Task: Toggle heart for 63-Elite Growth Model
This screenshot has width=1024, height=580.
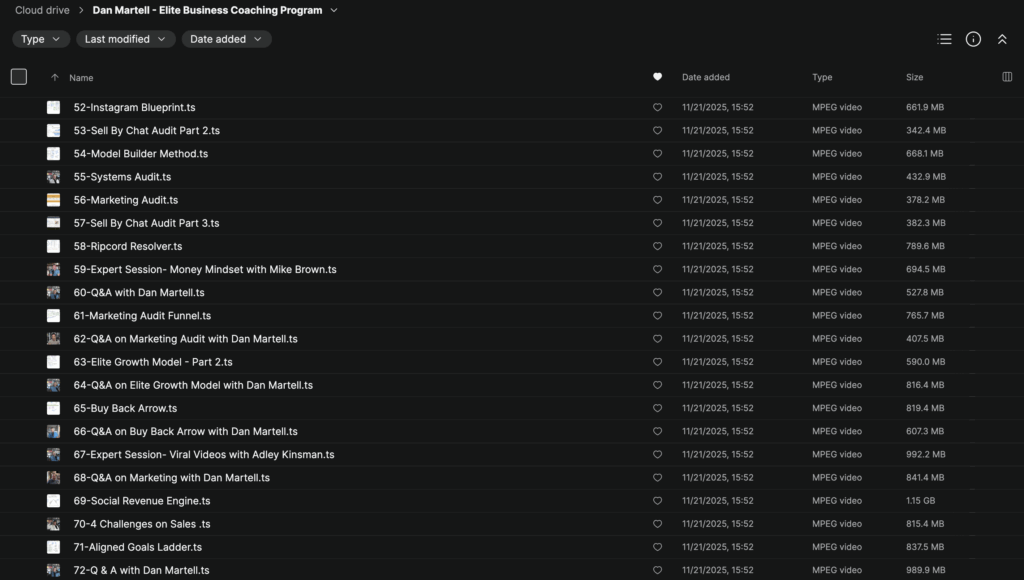Action: [657, 362]
